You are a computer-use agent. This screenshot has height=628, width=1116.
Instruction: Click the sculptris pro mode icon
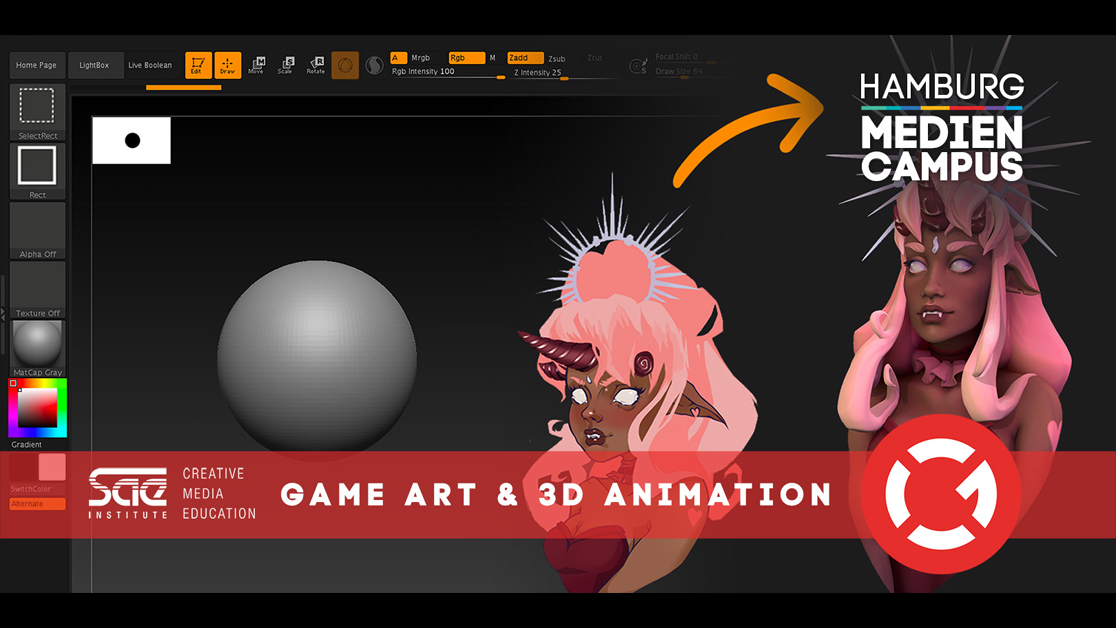(x=374, y=66)
